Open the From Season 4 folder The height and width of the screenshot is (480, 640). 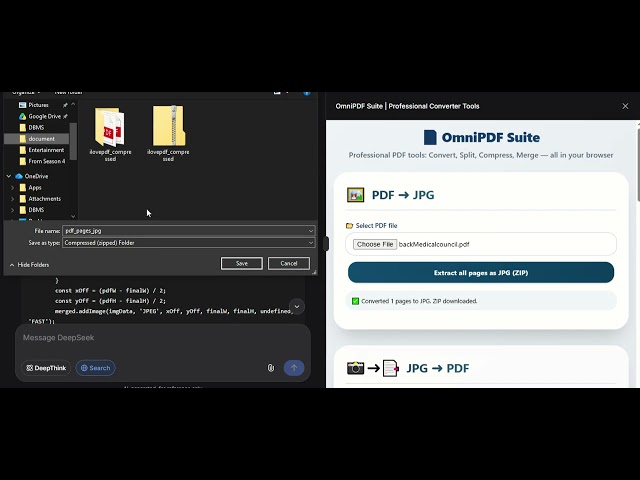[47, 161]
